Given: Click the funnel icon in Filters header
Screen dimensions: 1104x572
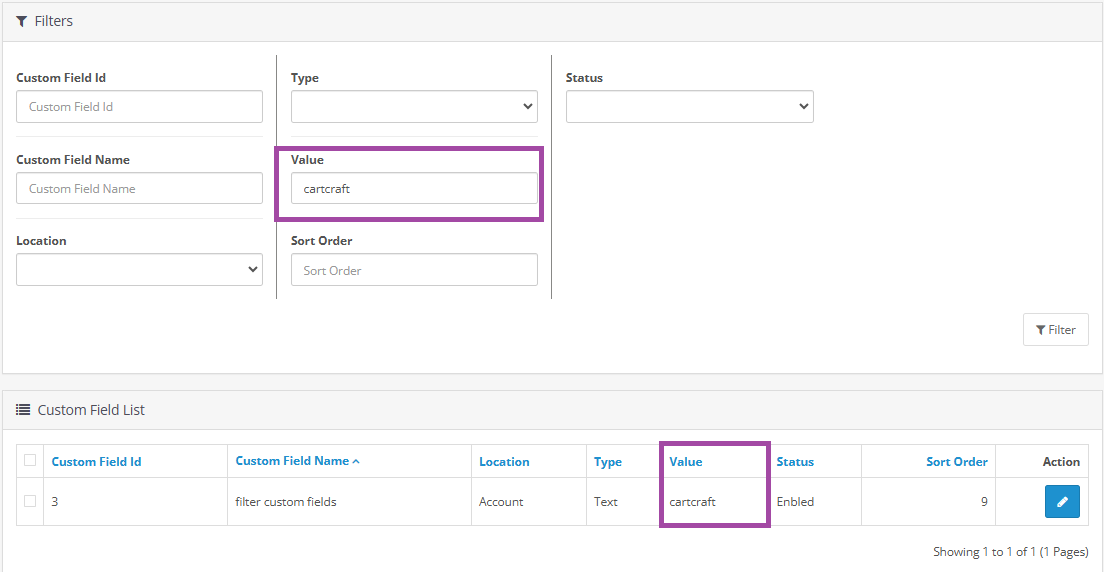Looking at the screenshot, I should pyautogui.click(x=22, y=21).
